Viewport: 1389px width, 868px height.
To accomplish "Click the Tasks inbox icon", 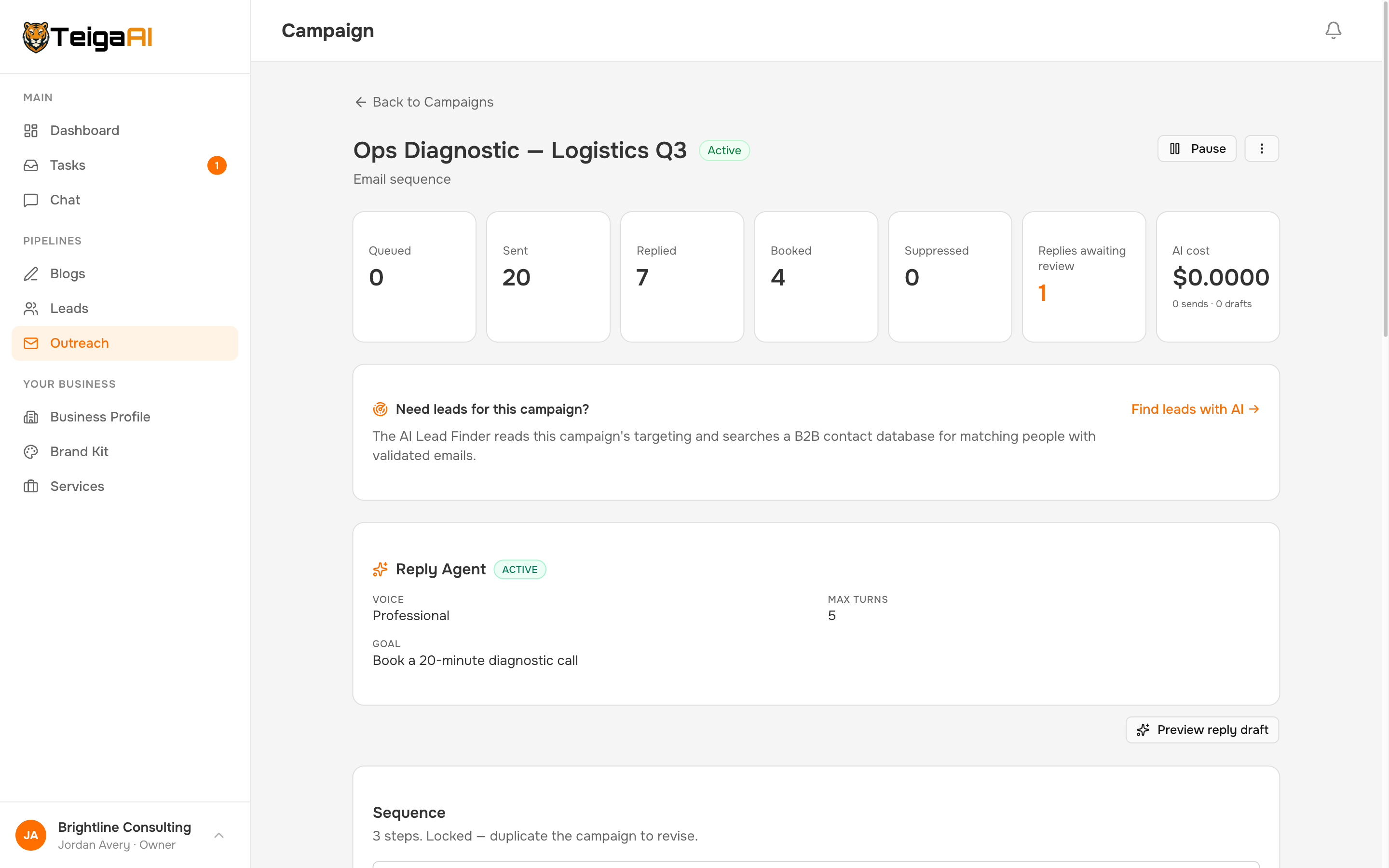I will pos(31,165).
